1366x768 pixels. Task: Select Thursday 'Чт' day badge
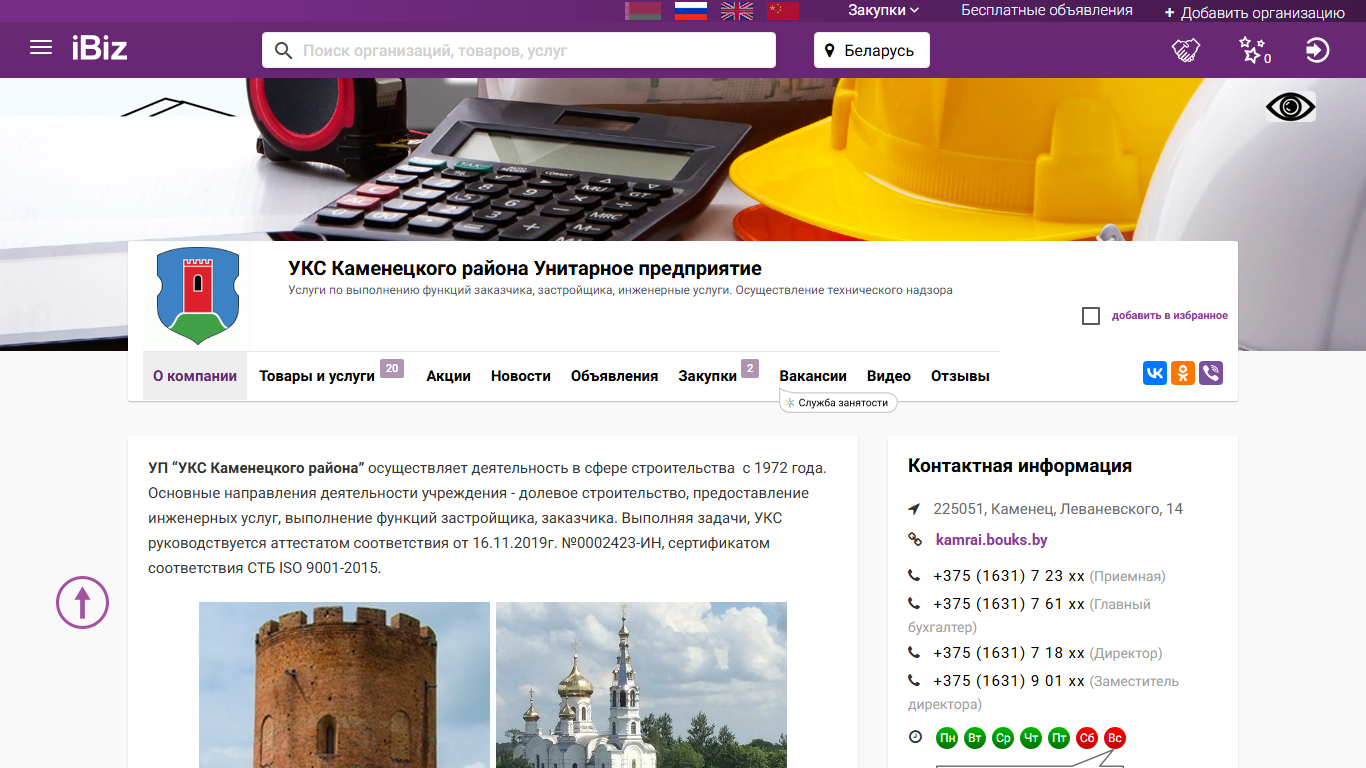(x=1031, y=739)
